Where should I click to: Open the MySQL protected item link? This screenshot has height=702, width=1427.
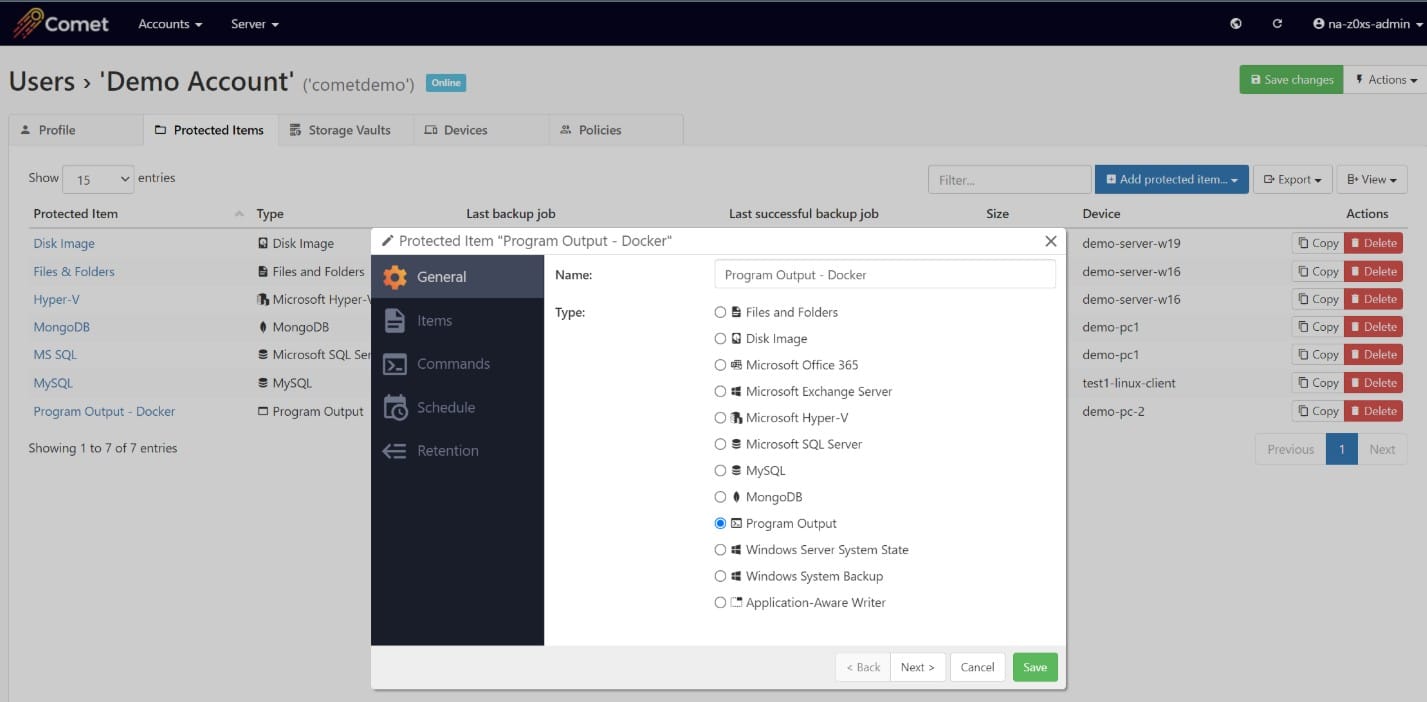(55, 382)
